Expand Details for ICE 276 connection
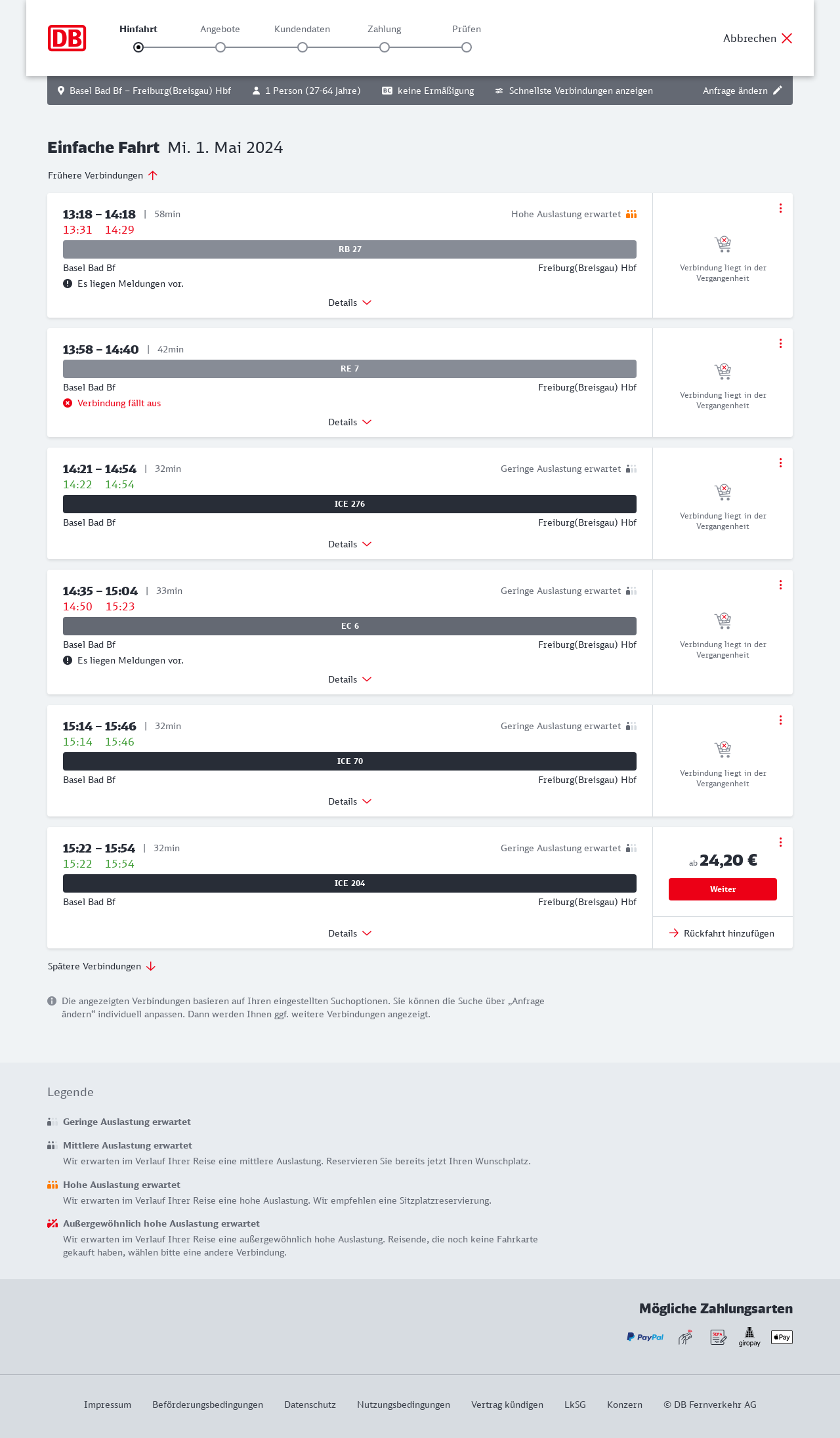The width and height of the screenshot is (840, 1438). click(350, 544)
